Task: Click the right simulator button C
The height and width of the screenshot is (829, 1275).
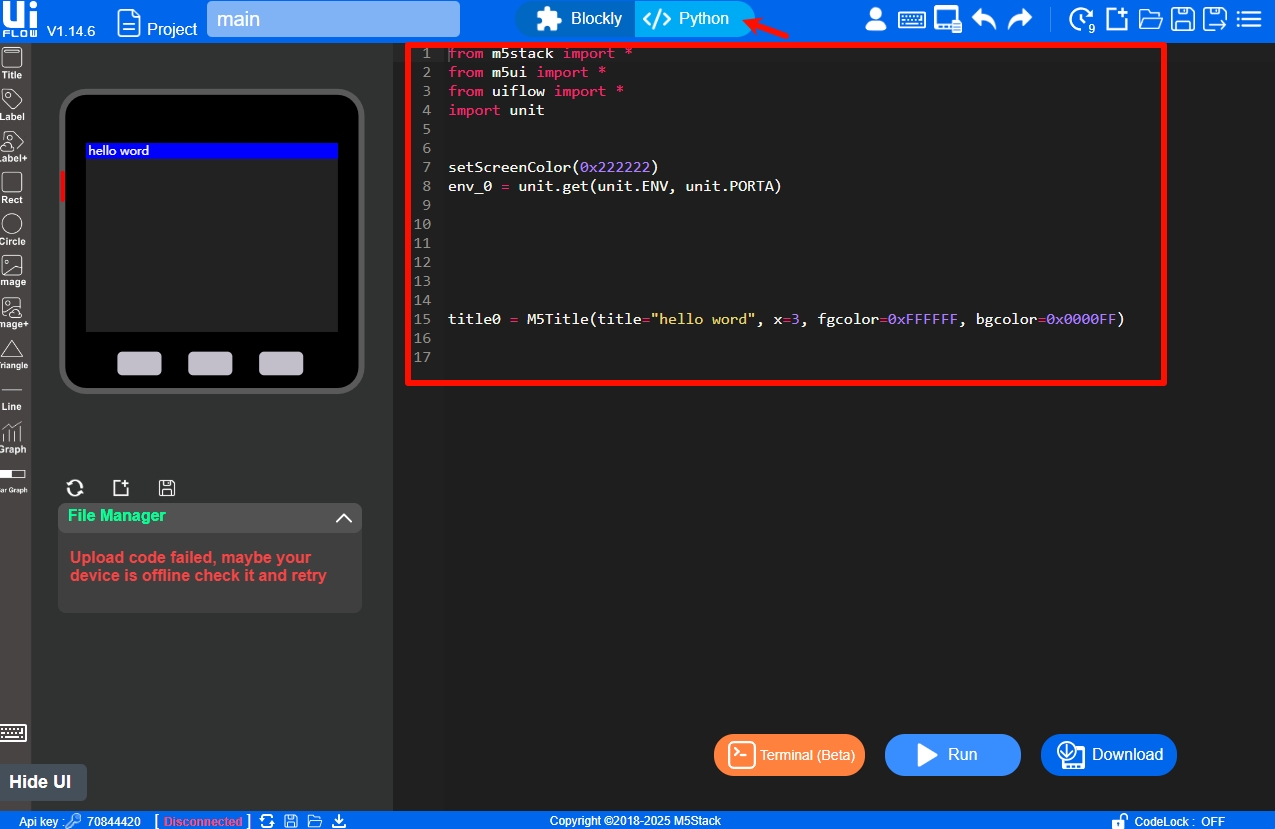Action: click(x=281, y=363)
